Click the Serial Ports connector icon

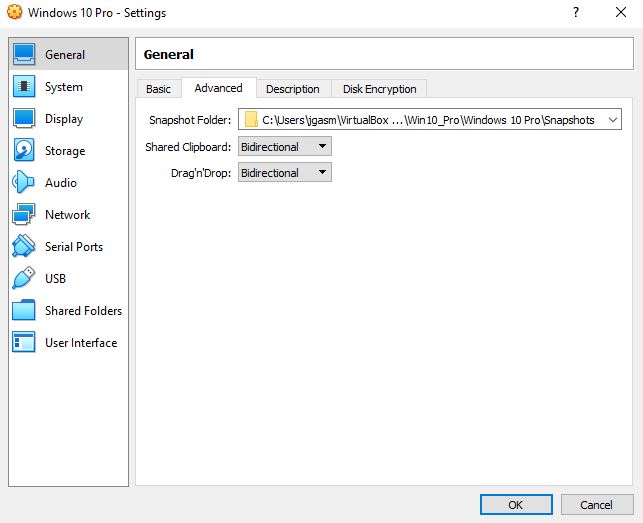pyautogui.click(x=23, y=246)
